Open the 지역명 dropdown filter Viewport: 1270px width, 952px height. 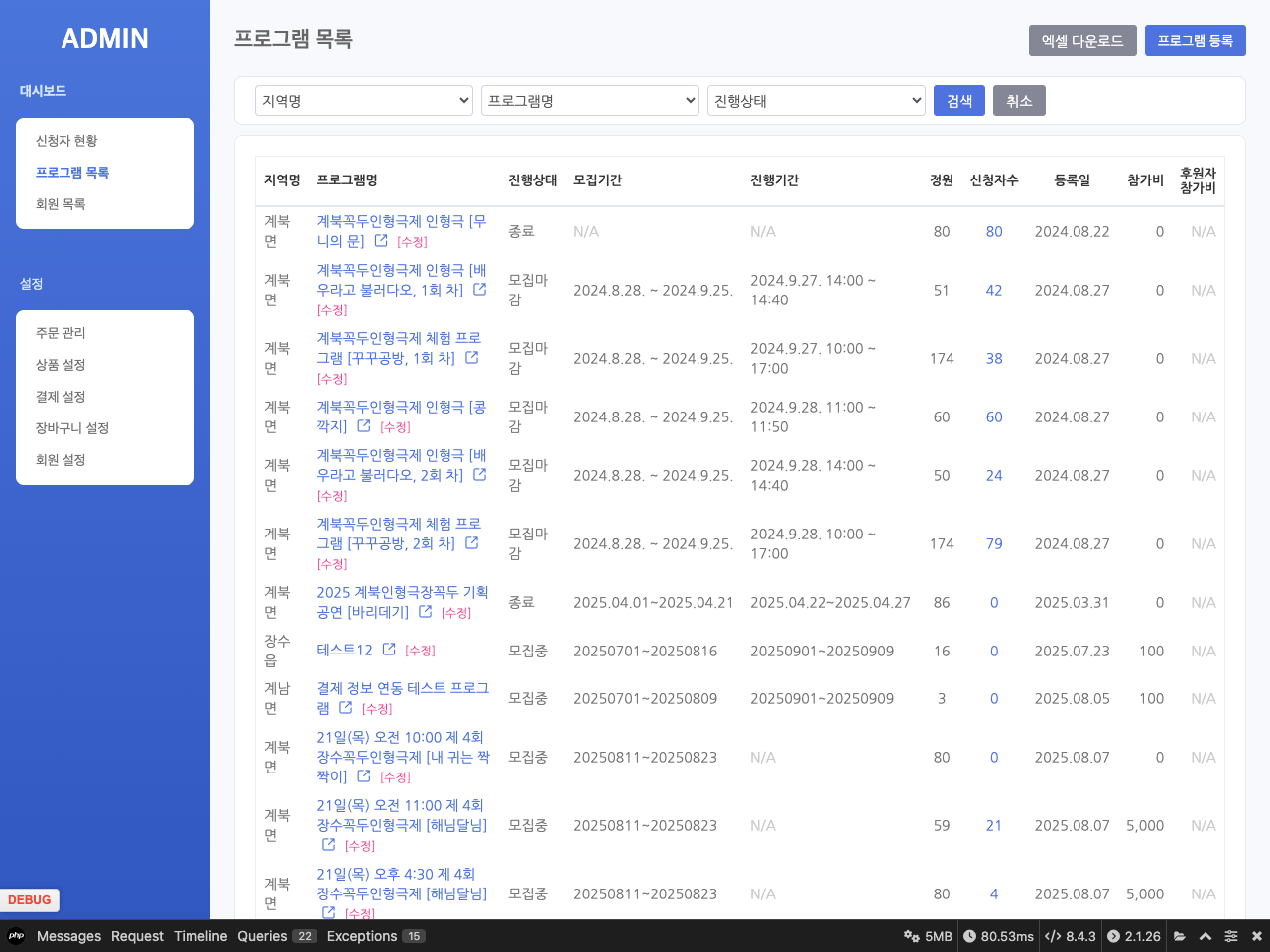pos(364,101)
